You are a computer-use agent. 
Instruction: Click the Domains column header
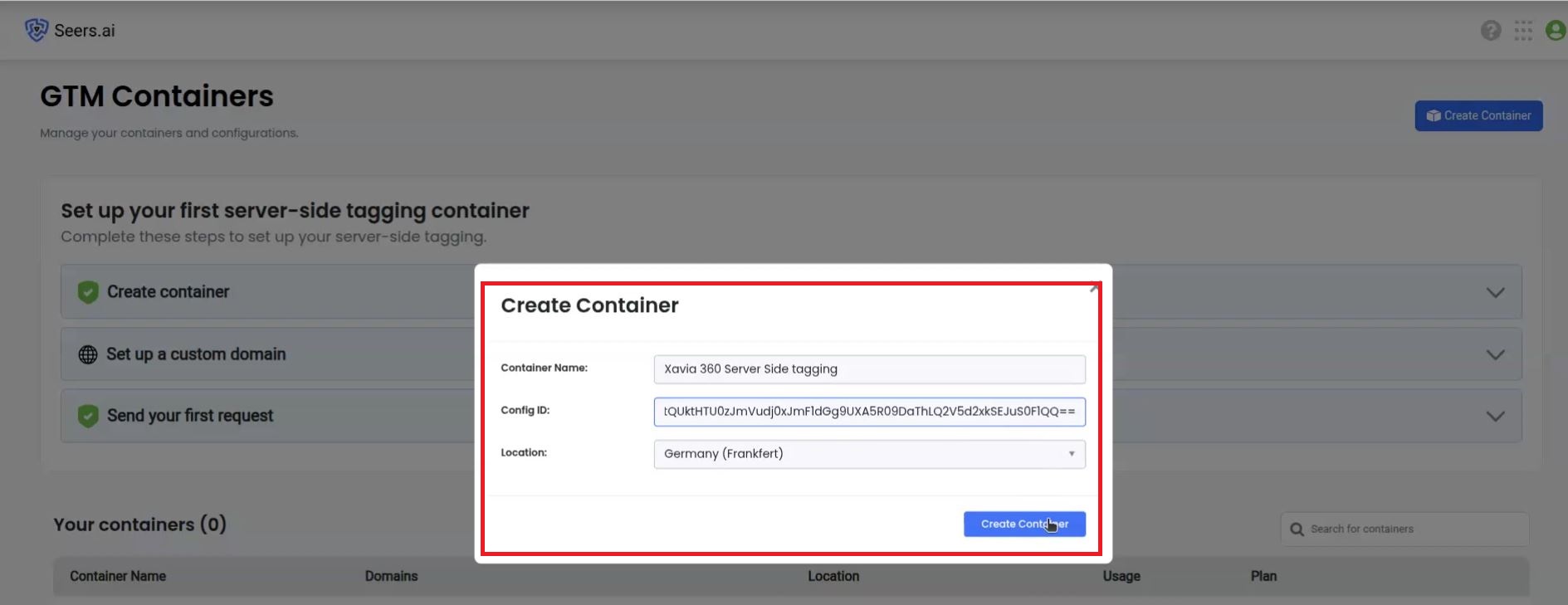[391, 576]
